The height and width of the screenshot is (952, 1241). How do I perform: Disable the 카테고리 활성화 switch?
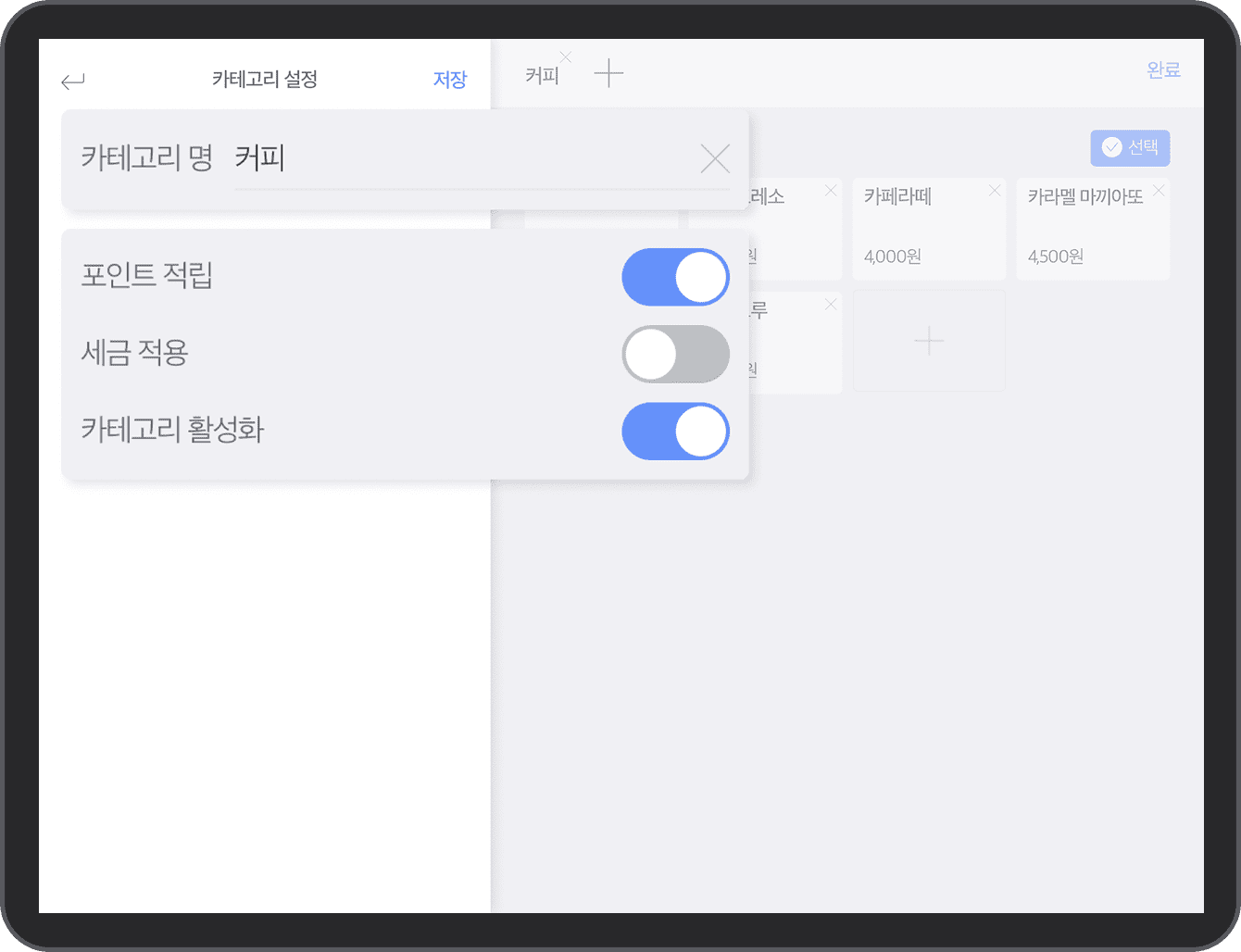675,432
